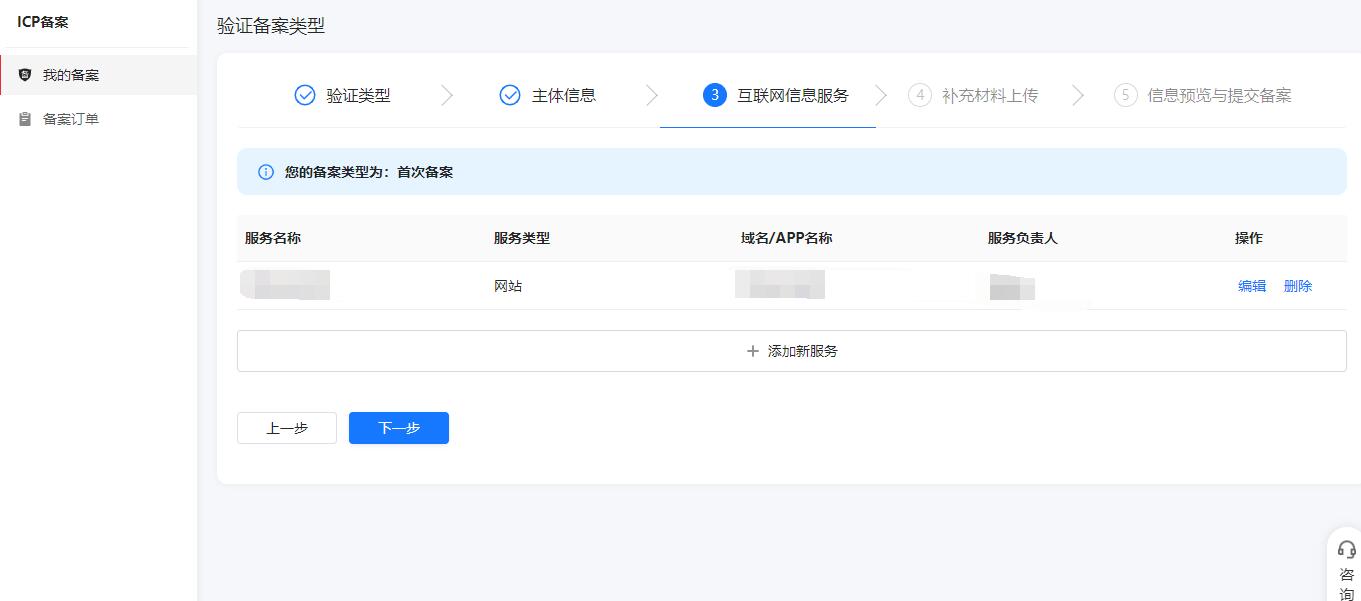
Task: Click the step 5 circle icon
Action: pyautogui.click(x=1126, y=95)
